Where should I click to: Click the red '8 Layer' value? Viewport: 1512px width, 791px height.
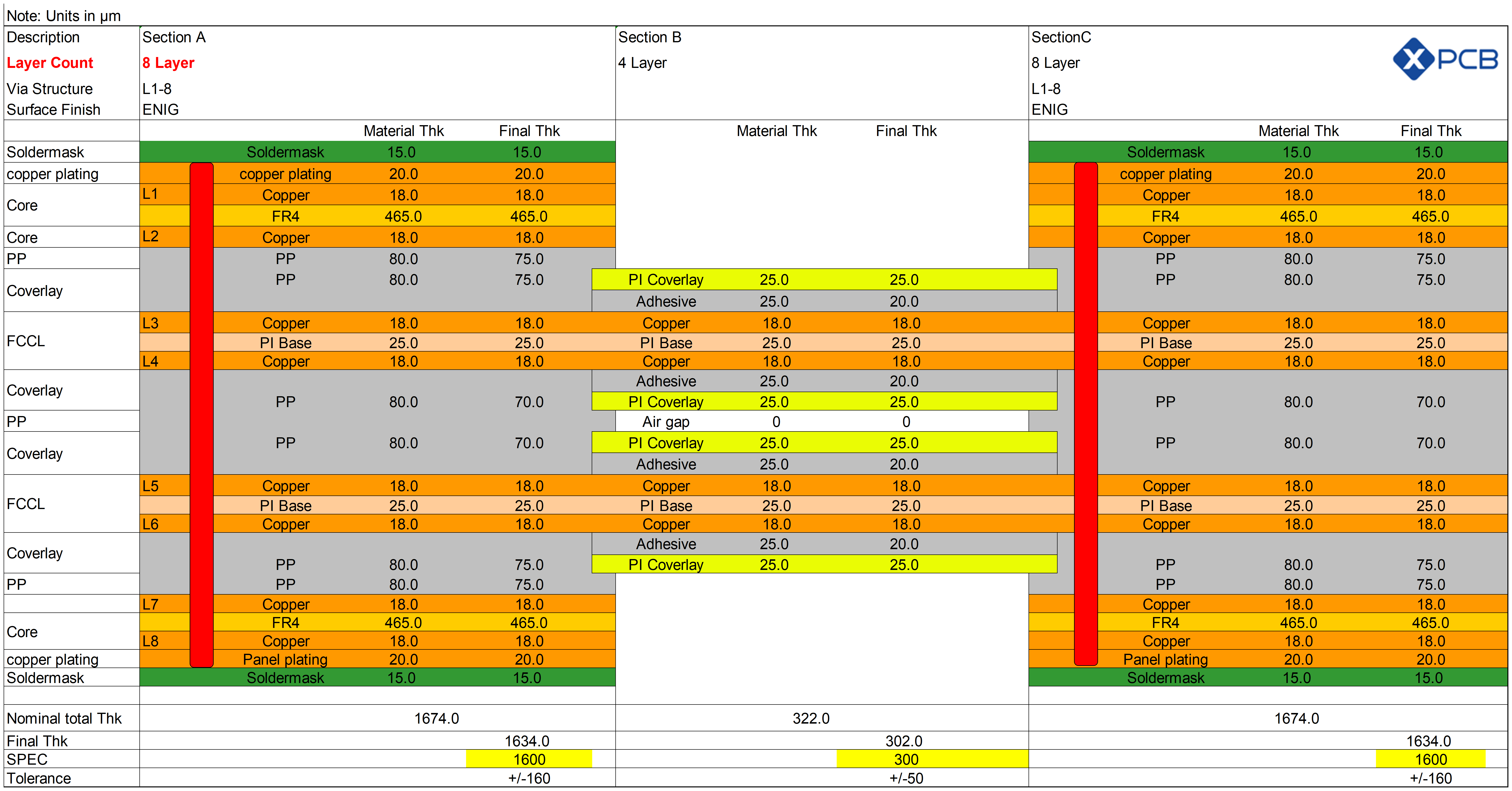168,63
